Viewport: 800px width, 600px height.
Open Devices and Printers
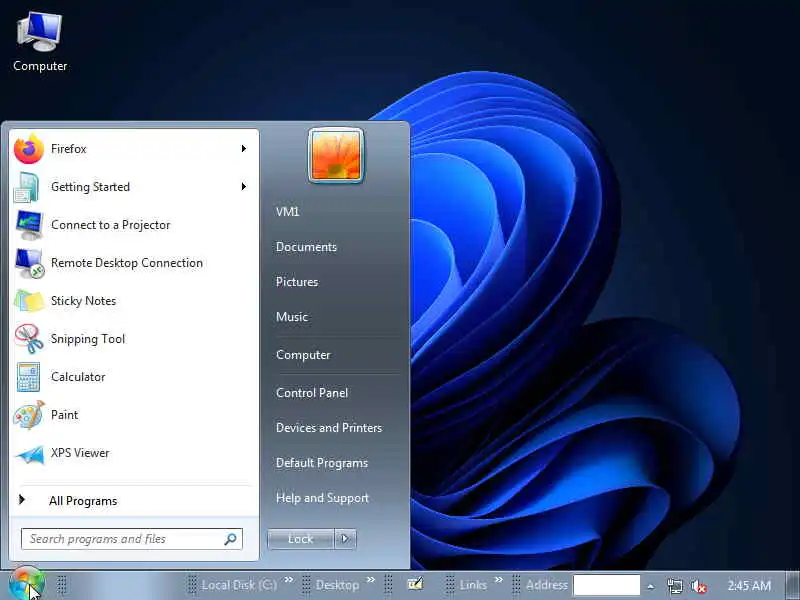click(x=329, y=428)
